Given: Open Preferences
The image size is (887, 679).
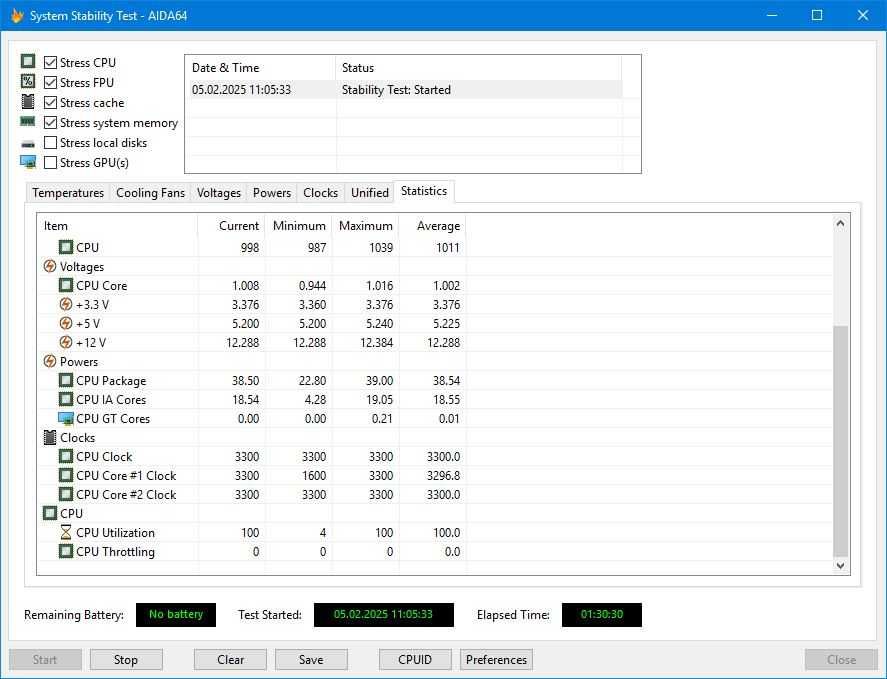Looking at the screenshot, I should tap(496, 660).
